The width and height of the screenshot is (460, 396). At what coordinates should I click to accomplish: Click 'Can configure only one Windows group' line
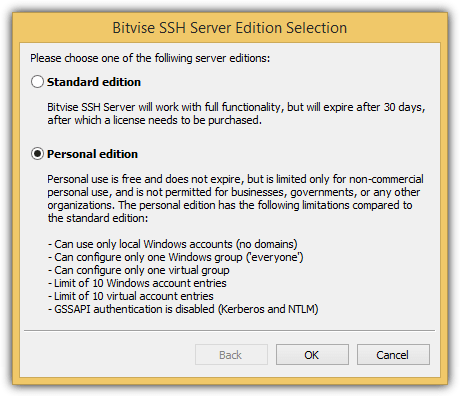coord(175,257)
